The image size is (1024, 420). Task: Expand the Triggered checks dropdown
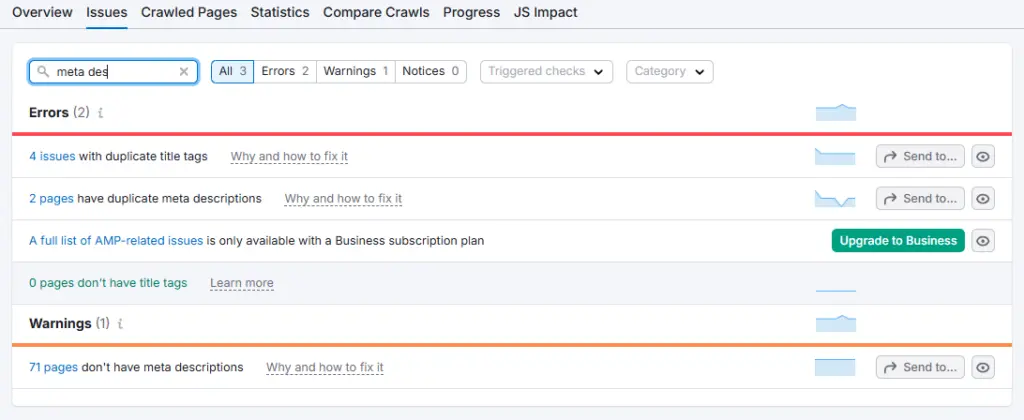pyautogui.click(x=546, y=72)
